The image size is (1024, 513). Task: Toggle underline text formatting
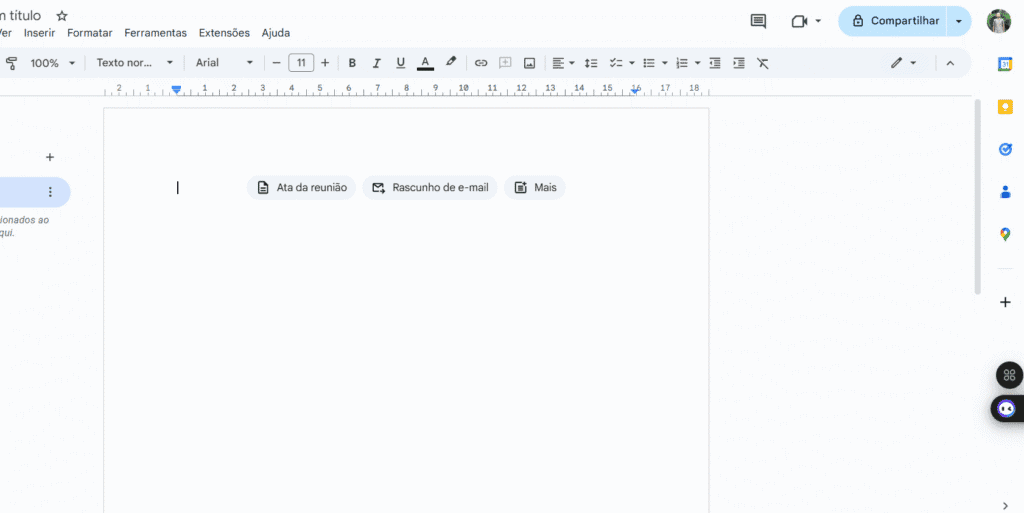pos(401,63)
